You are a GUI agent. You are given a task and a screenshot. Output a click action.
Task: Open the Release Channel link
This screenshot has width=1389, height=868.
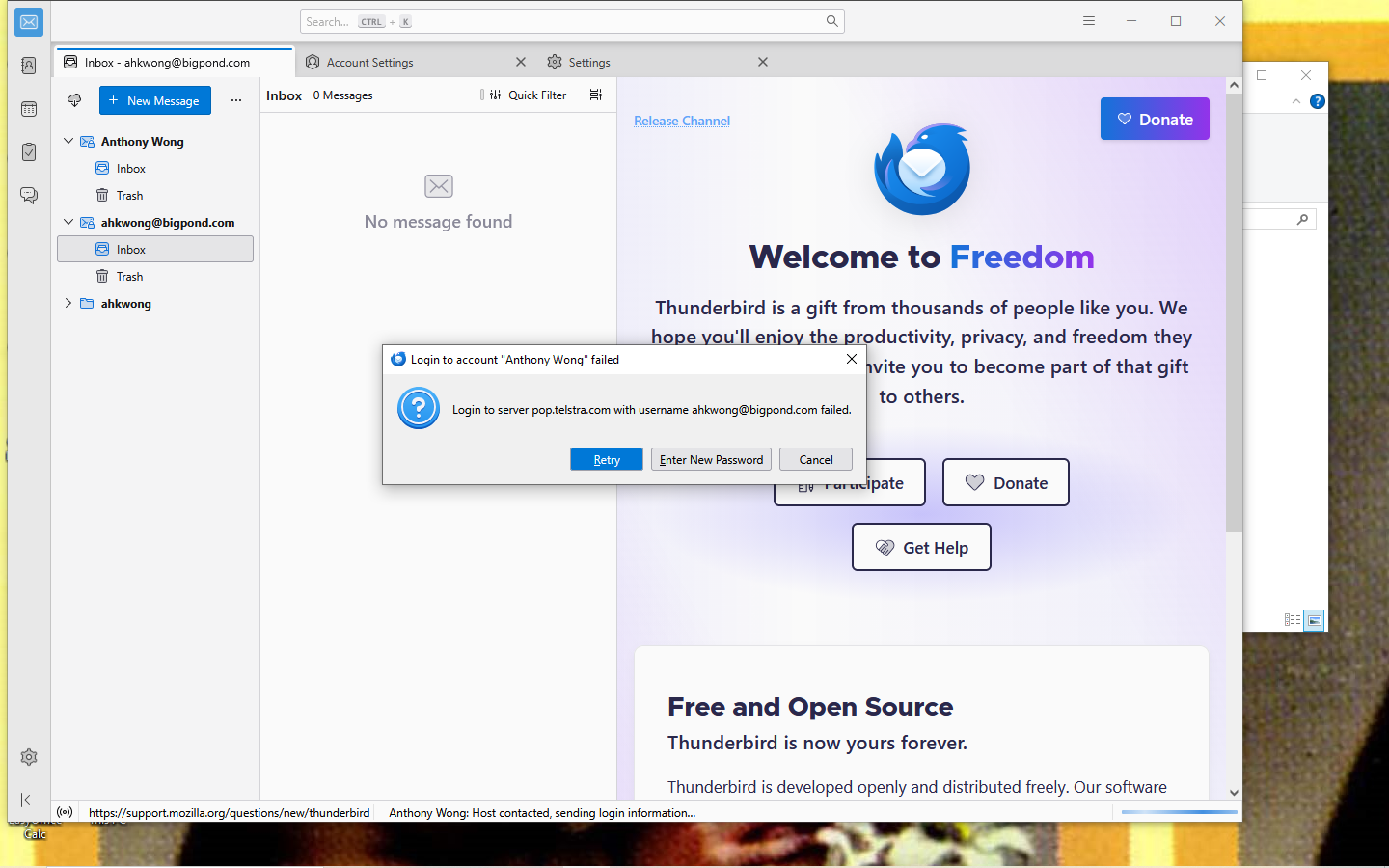pyautogui.click(x=682, y=121)
